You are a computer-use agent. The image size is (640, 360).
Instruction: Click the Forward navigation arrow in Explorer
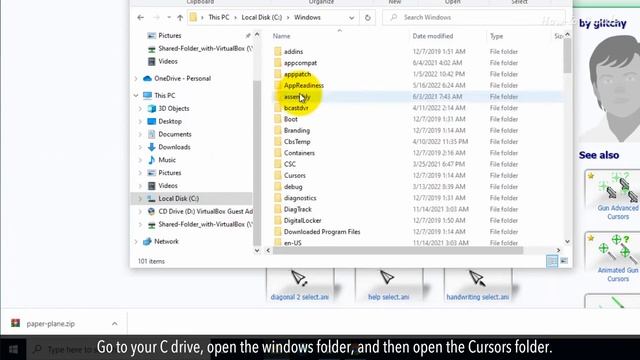156,18
